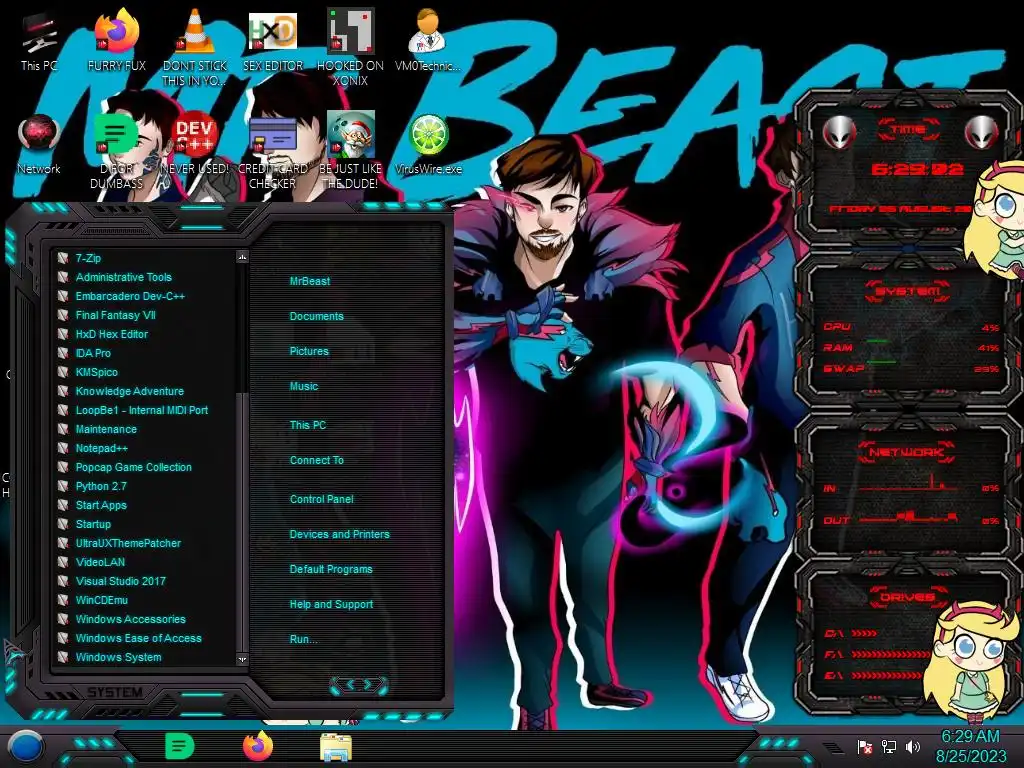The height and width of the screenshot is (768, 1024).
Task: Click the right shutdown options arrow
Action: pyautogui.click(x=369, y=684)
